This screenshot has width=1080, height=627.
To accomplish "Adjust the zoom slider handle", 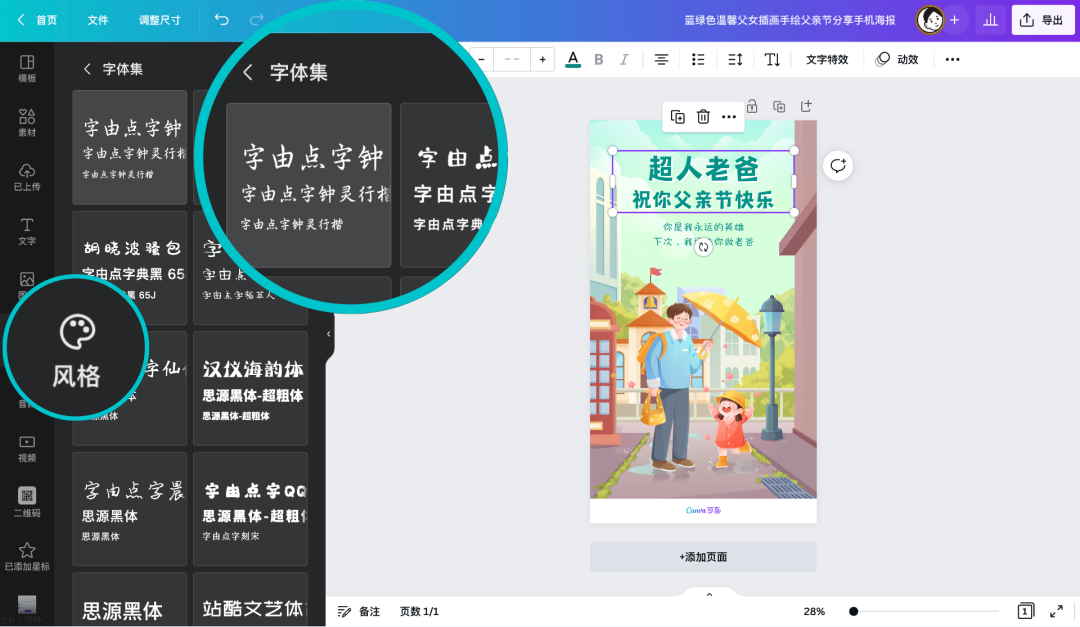I will click(853, 611).
